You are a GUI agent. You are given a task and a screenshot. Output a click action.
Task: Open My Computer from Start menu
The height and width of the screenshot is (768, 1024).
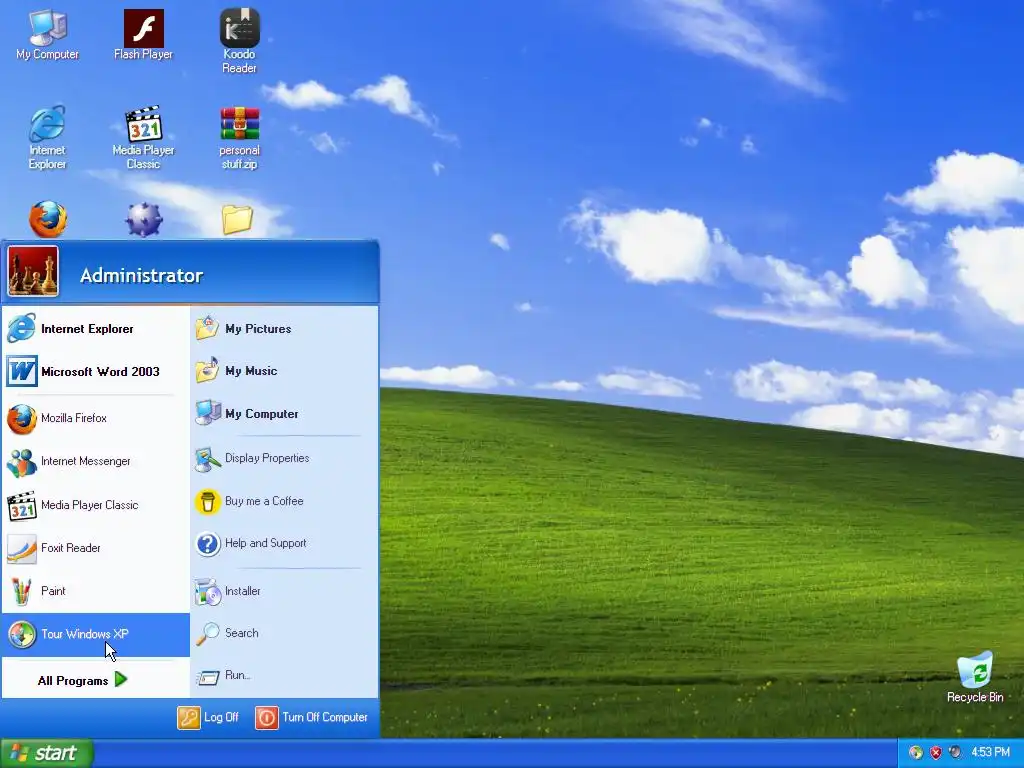(x=283, y=413)
